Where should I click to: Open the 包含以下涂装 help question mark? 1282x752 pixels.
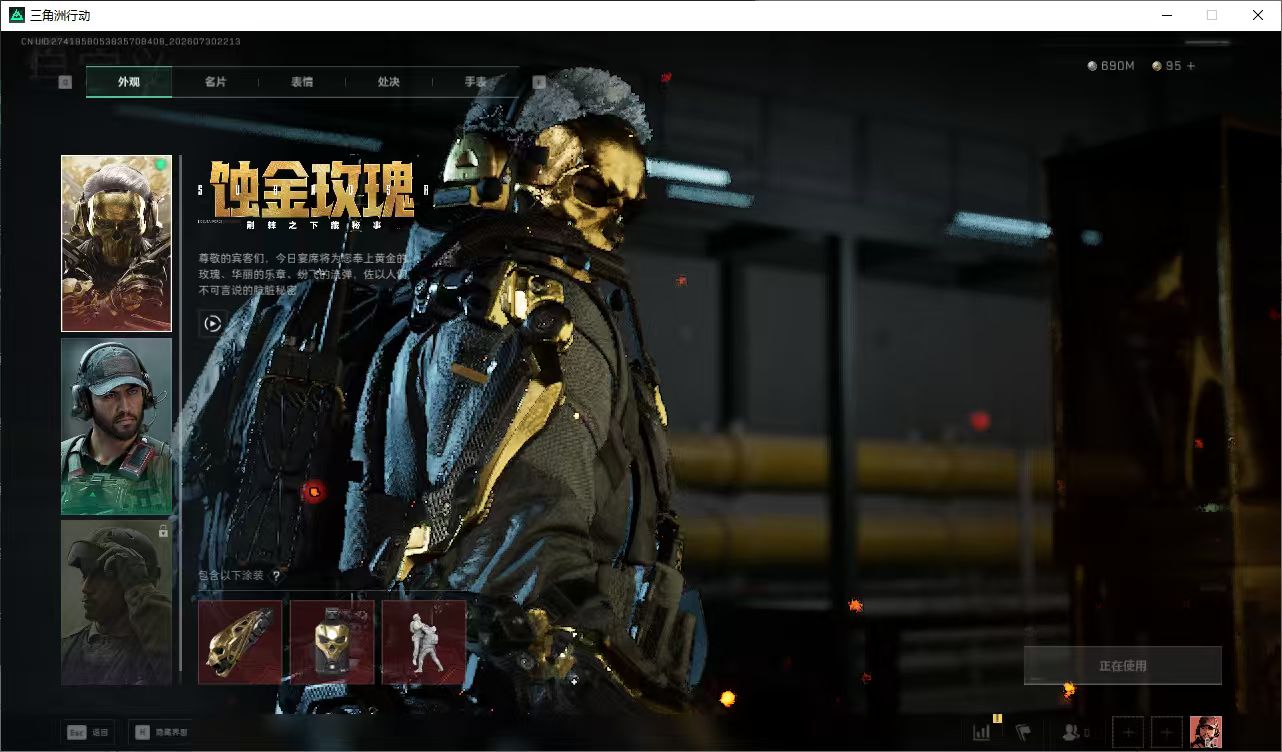277,576
